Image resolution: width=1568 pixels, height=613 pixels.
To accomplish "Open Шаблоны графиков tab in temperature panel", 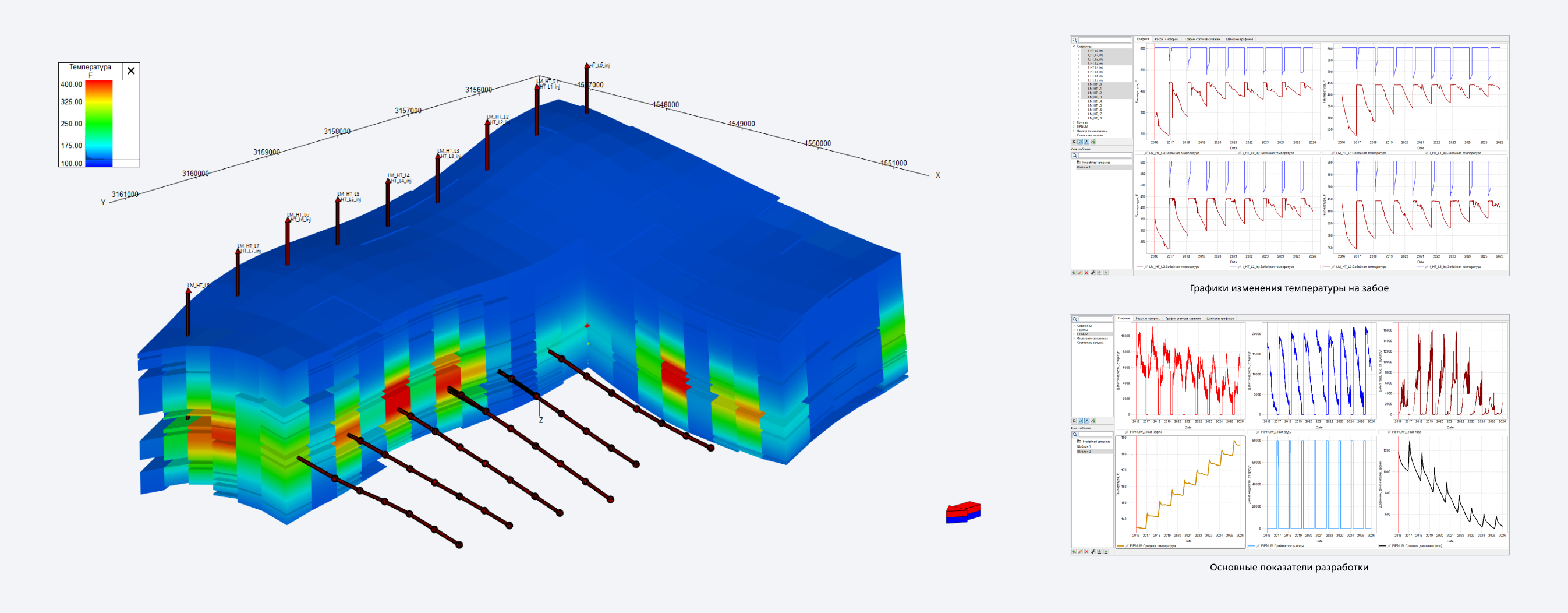I will 1240,40.
